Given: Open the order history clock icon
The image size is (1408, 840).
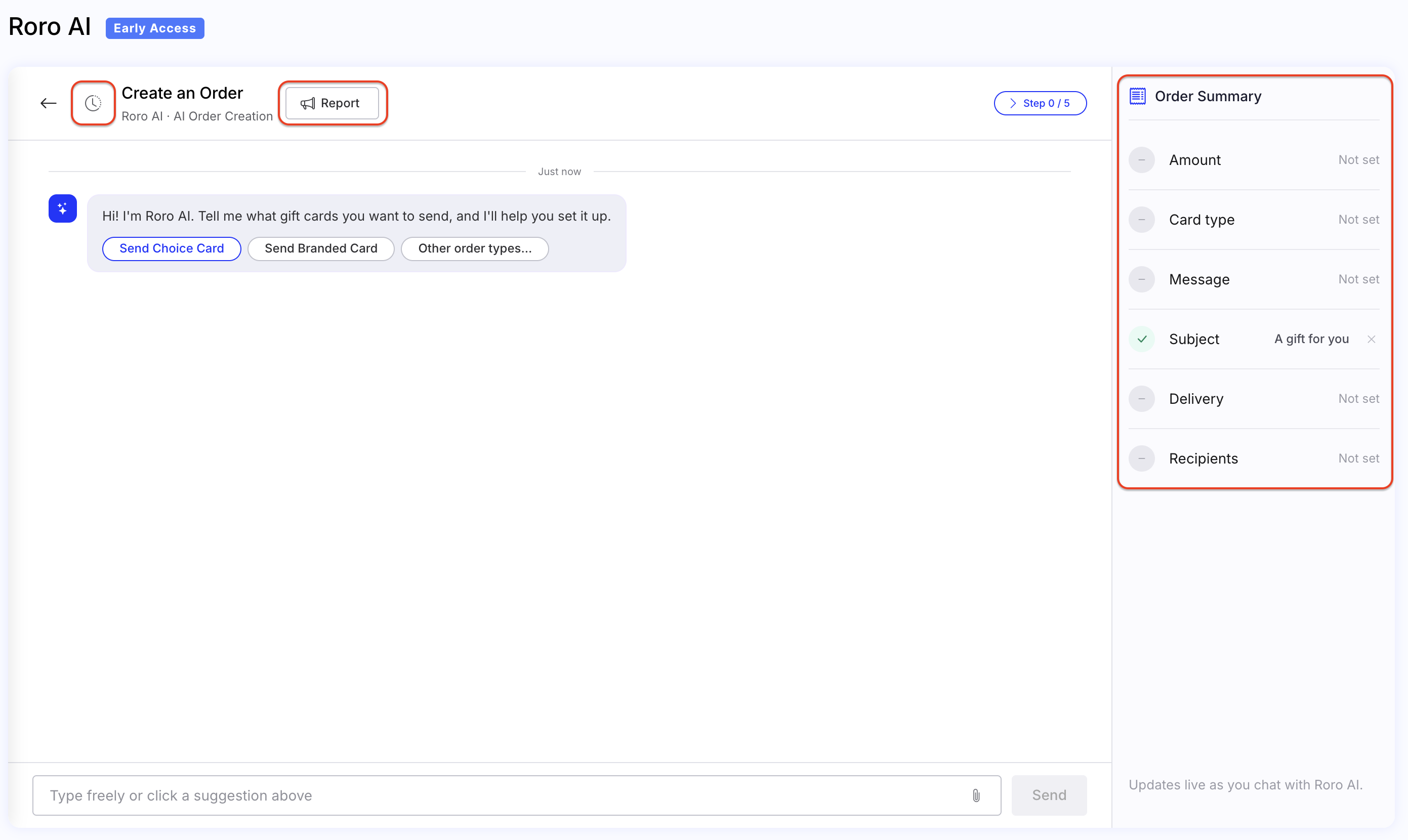Looking at the screenshot, I should click(93, 103).
